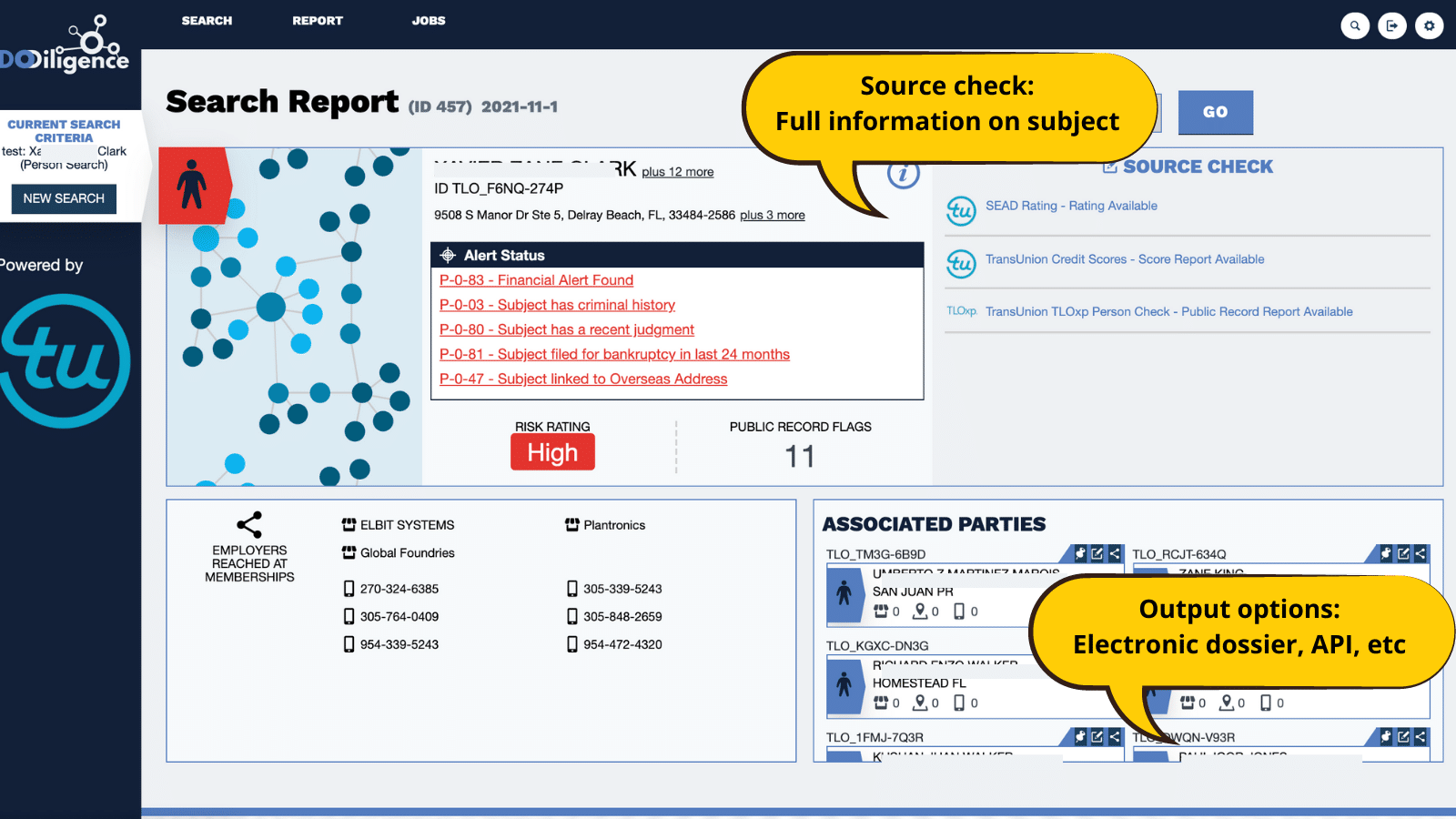This screenshot has width=1456, height=819.
Task: Share the TLO_RCJT-634Q associated party
Action: [1421, 553]
